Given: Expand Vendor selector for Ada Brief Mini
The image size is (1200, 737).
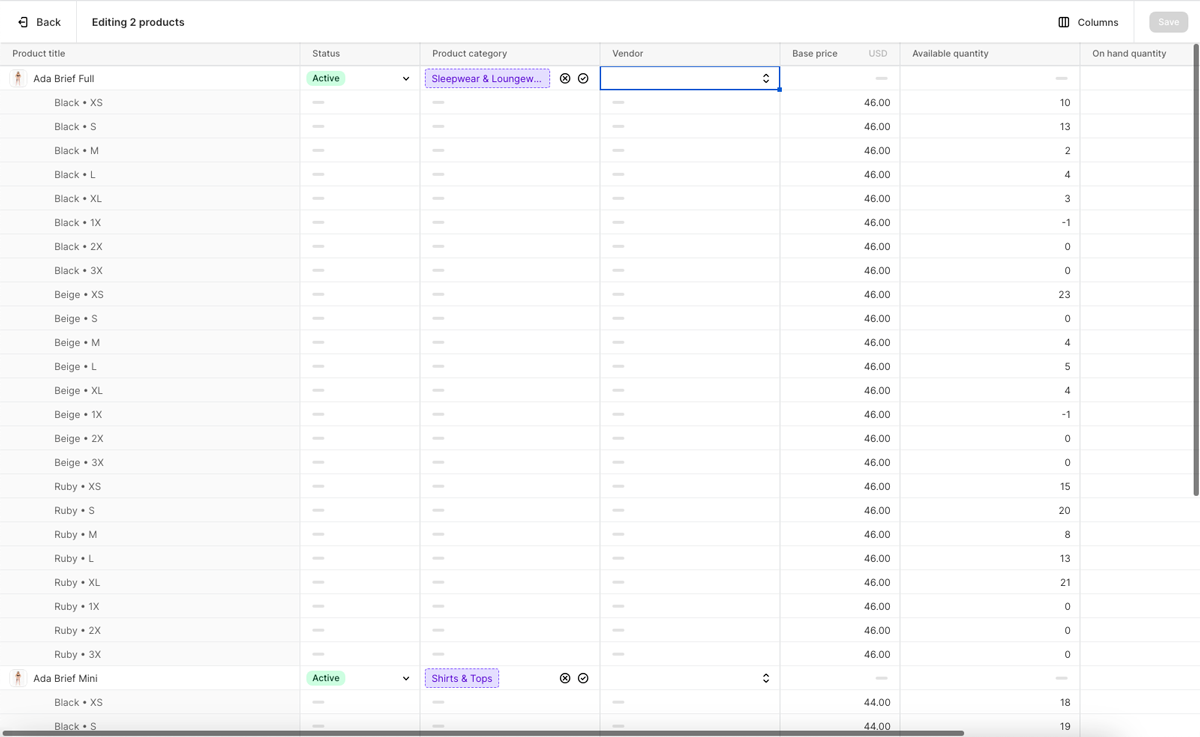Looking at the screenshot, I should pyautogui.click(x=766, y=678).
